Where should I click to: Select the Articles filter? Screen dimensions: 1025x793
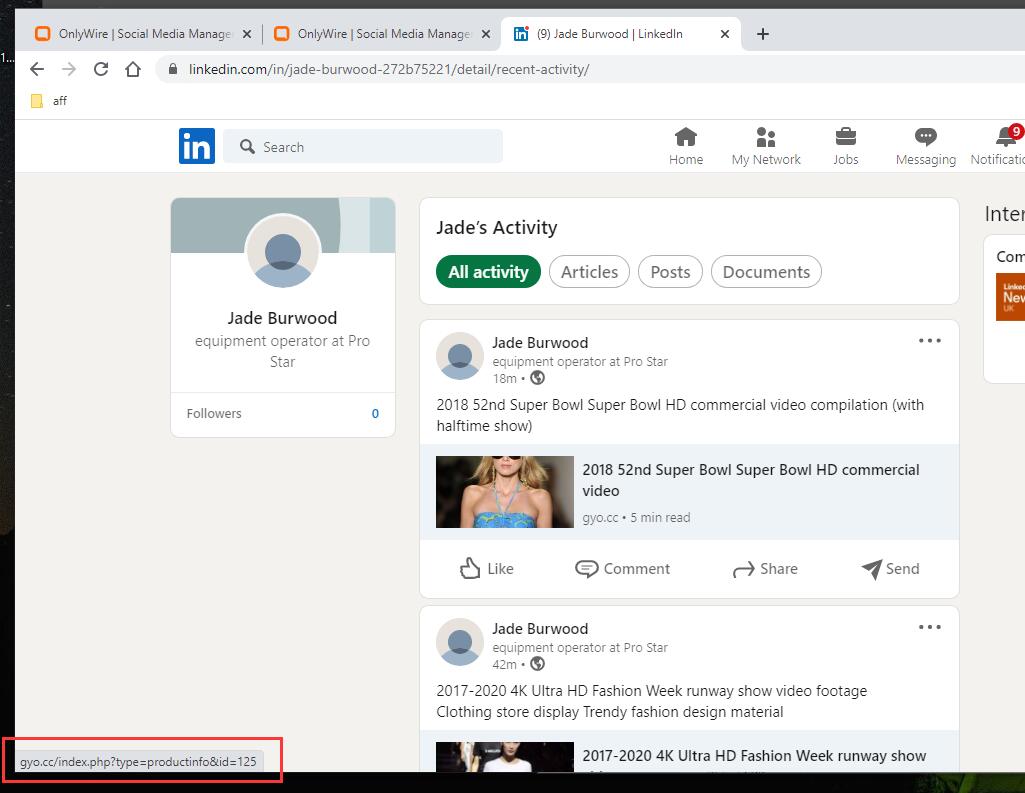pos(589,272)
